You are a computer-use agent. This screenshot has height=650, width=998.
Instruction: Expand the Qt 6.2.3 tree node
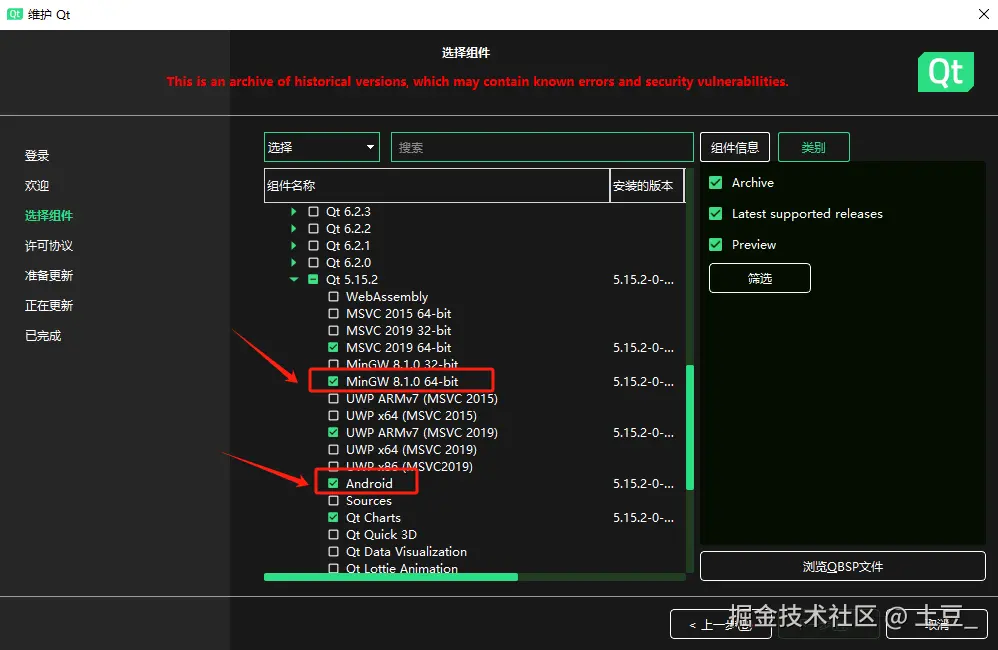293,211
